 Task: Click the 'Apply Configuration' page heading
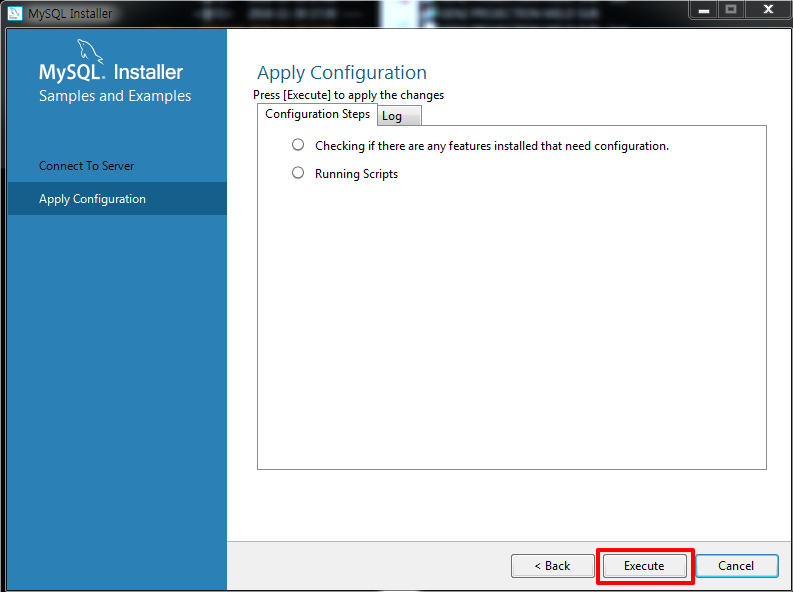click(342, 73)
